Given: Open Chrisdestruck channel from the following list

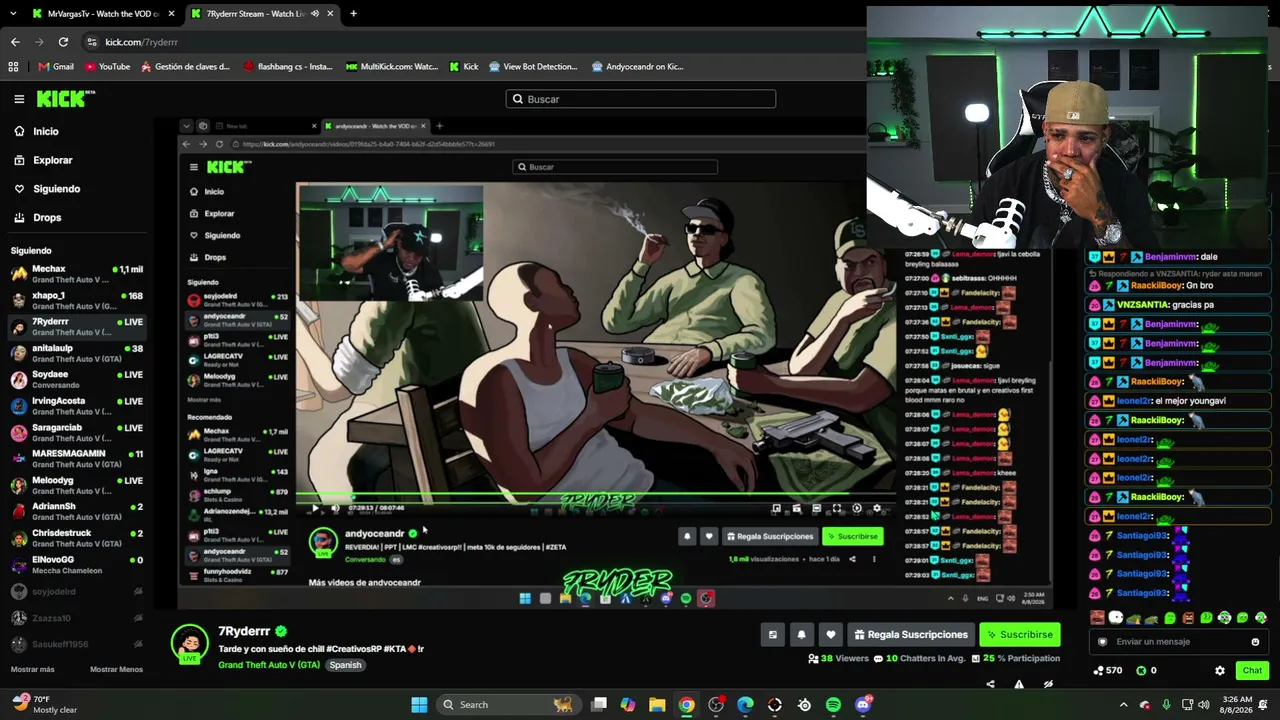Looking at the screenshot, I should coord(78,538).
